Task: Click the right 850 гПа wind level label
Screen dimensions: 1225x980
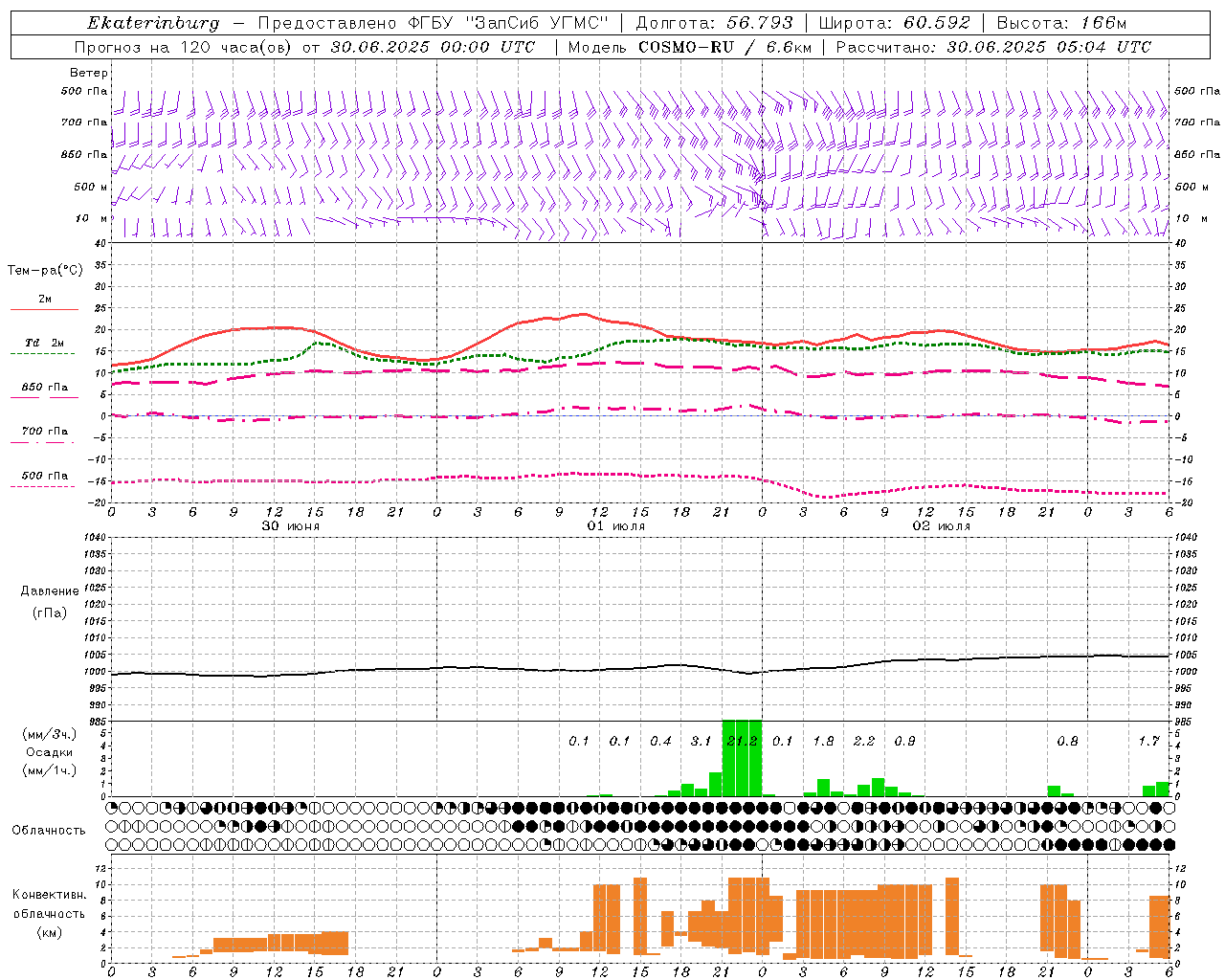Action: tap(1197, 154)
